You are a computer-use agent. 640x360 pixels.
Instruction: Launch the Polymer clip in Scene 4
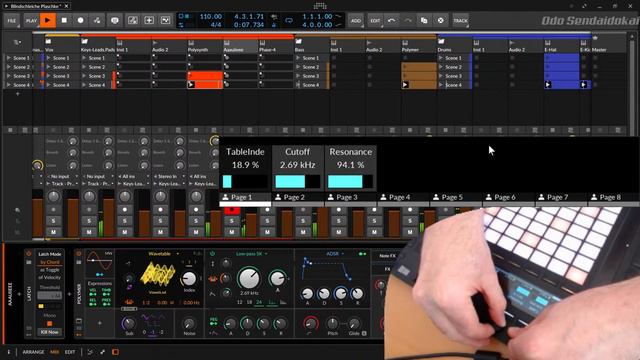pos(405,85)
